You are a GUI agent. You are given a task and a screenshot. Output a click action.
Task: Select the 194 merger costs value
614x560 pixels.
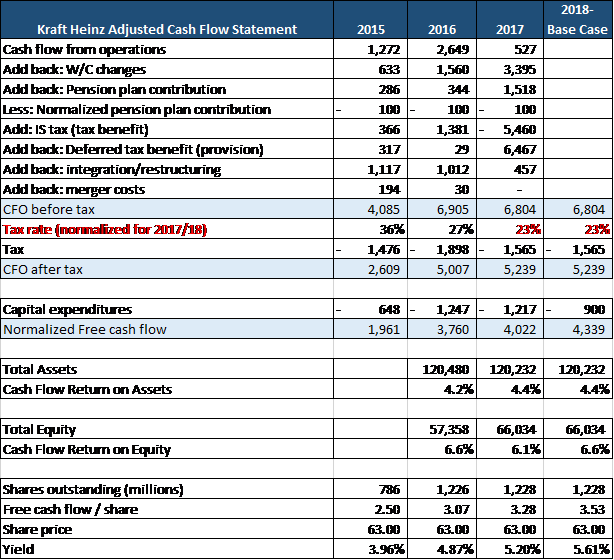point(389,190)
